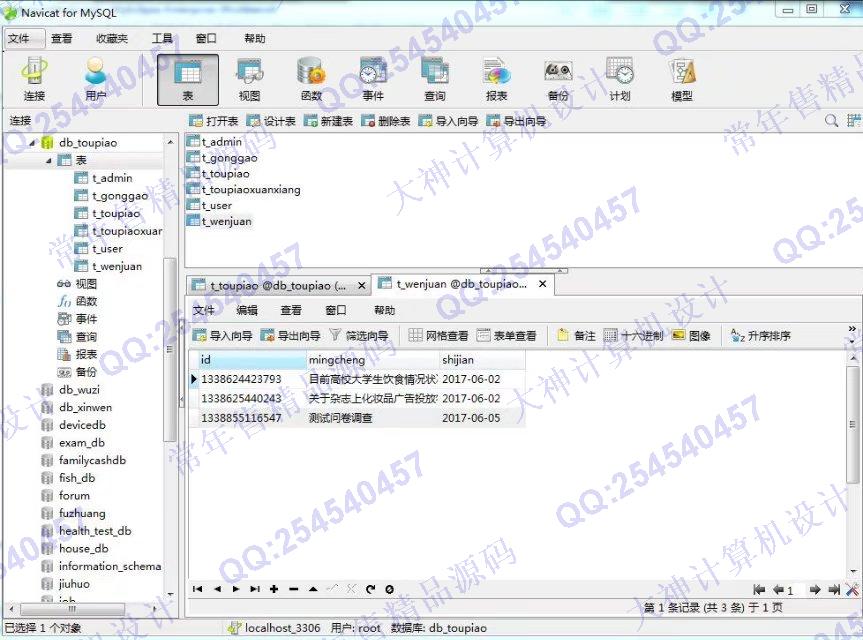Click 设计表 design table button
The height and width of the screenshot is (640, 863).
click(271, 121)
